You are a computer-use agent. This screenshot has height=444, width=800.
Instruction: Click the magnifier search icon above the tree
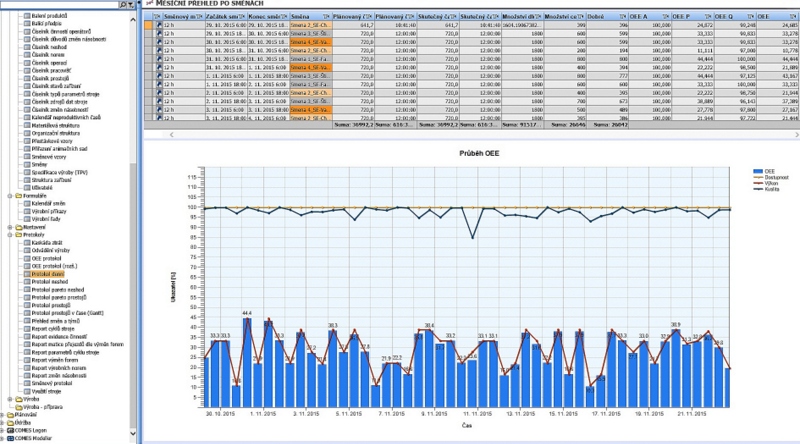pos(122,4)
